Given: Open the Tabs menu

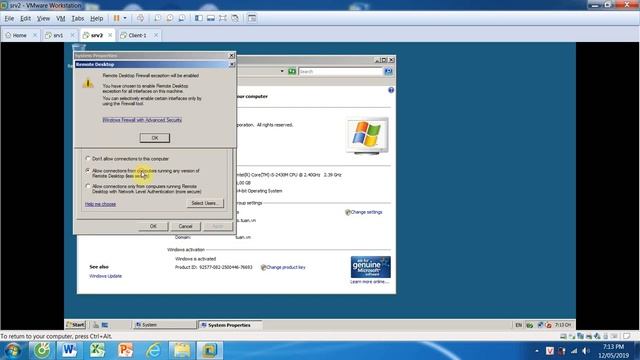Looking at the screenshot, I should pos(78,18).
